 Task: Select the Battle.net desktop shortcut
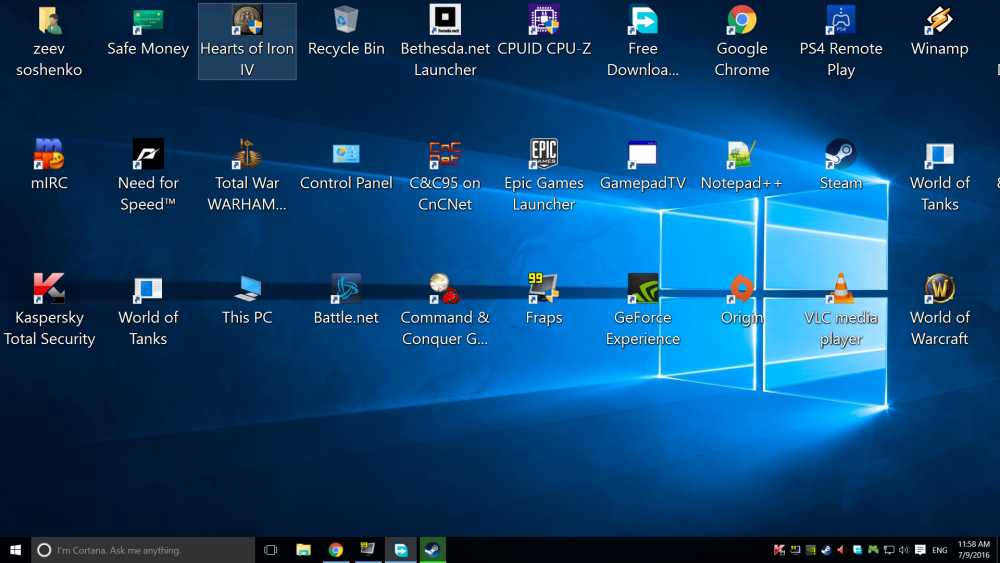click(x=346, y=300)
